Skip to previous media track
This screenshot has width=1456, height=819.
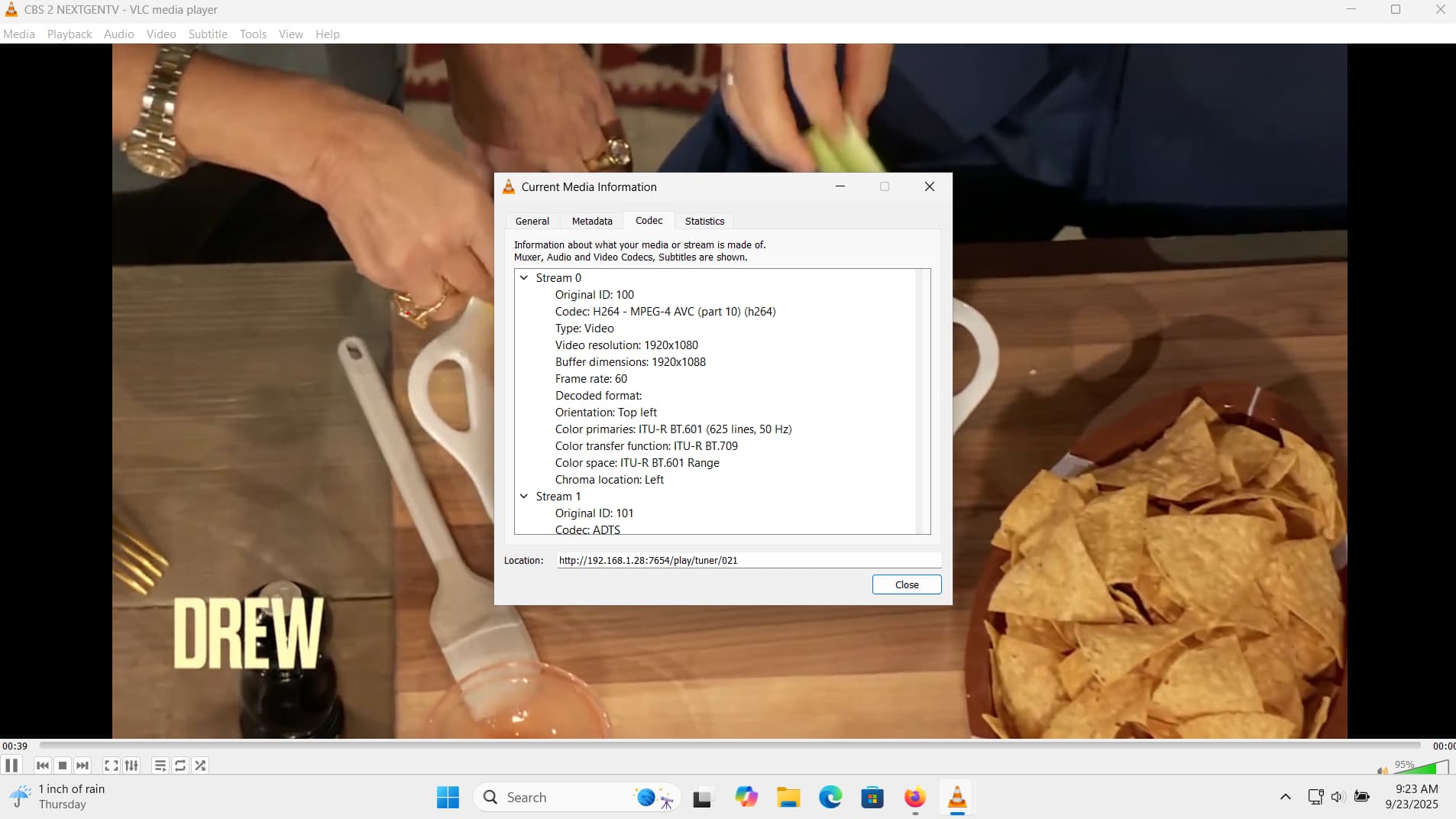(x=43, y=766)
